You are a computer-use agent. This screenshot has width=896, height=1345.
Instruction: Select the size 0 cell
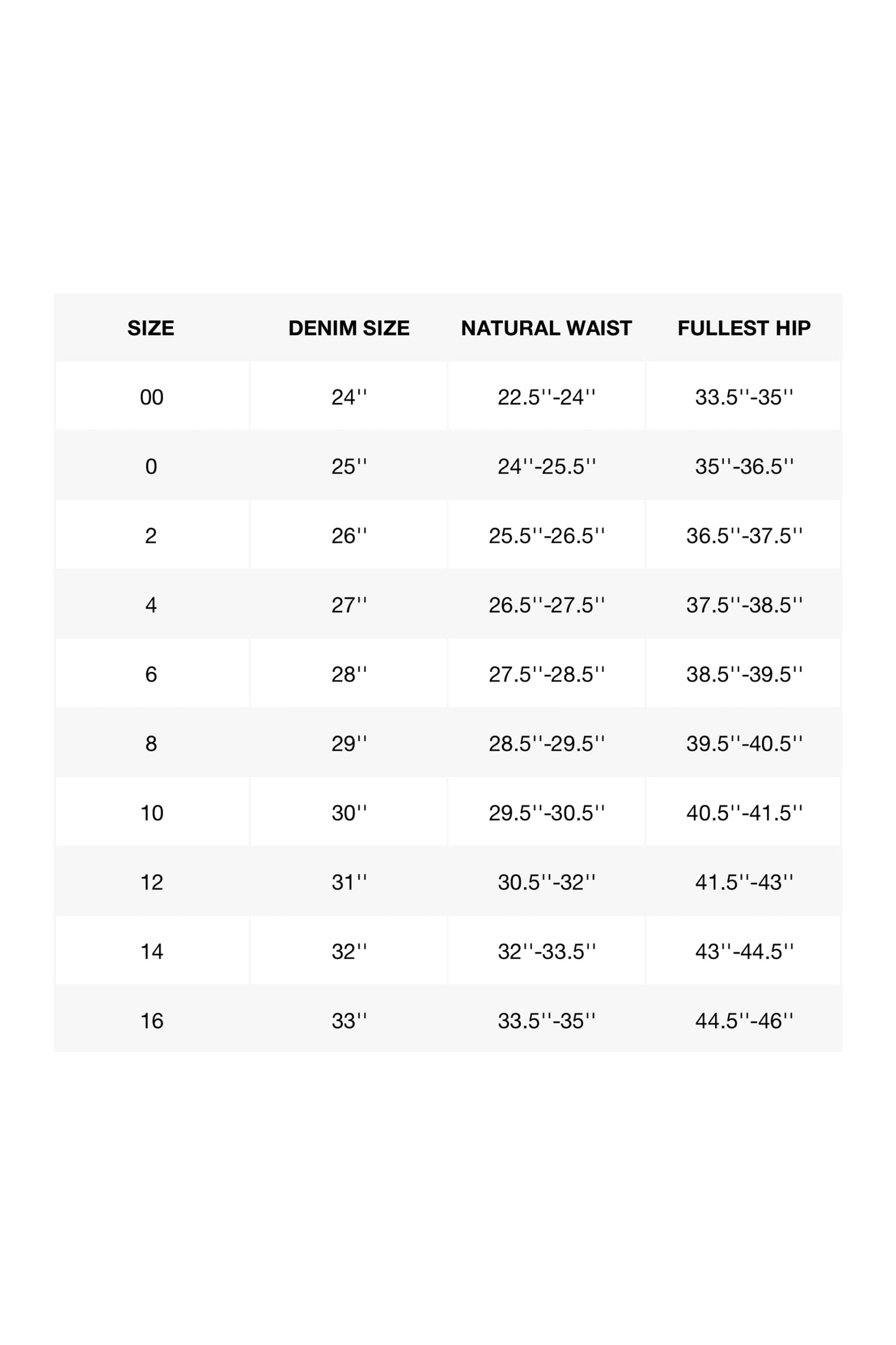pyautogui.click(x=151, y=467)
